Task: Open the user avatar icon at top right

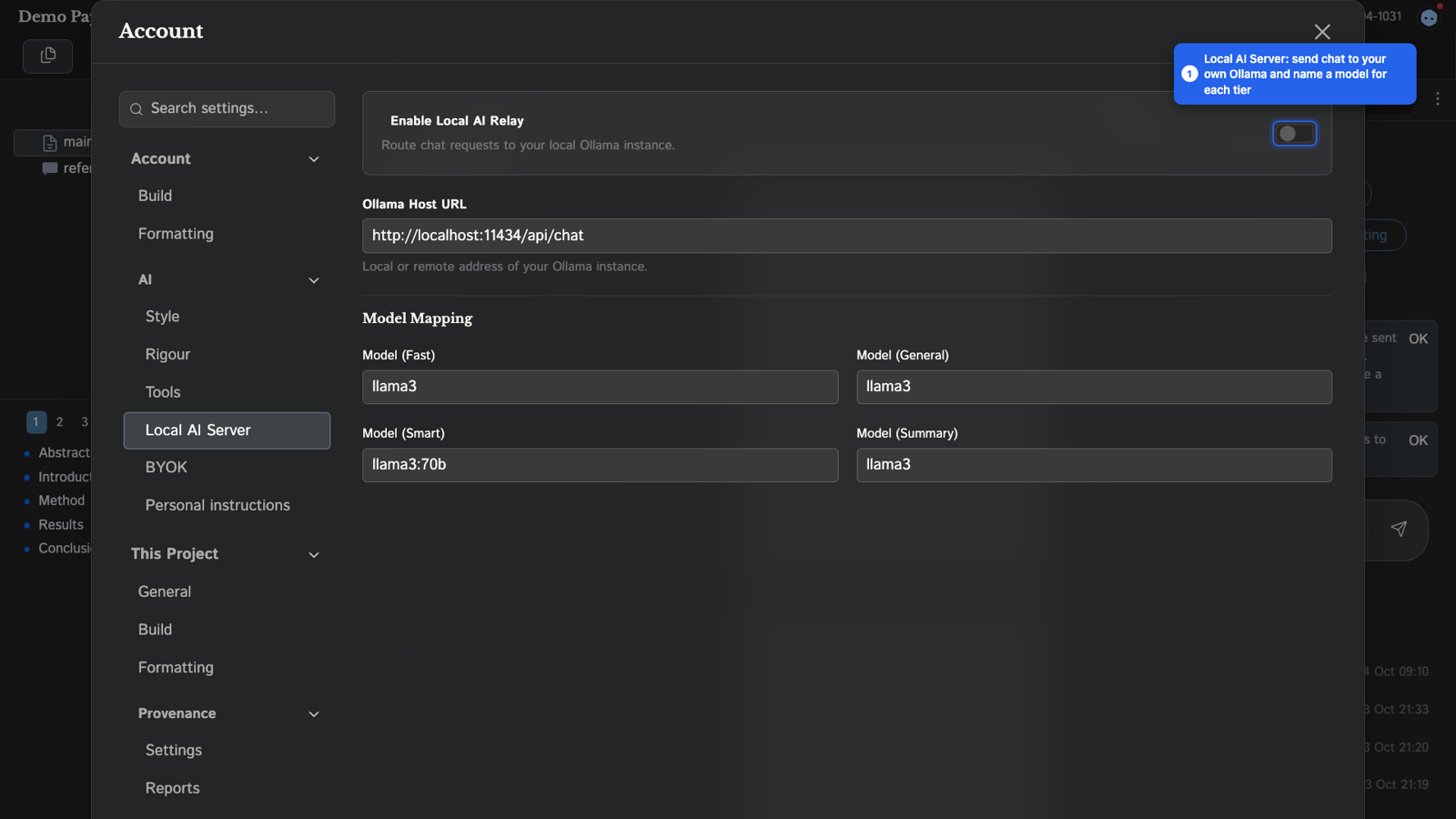Action: point(1429,17)
